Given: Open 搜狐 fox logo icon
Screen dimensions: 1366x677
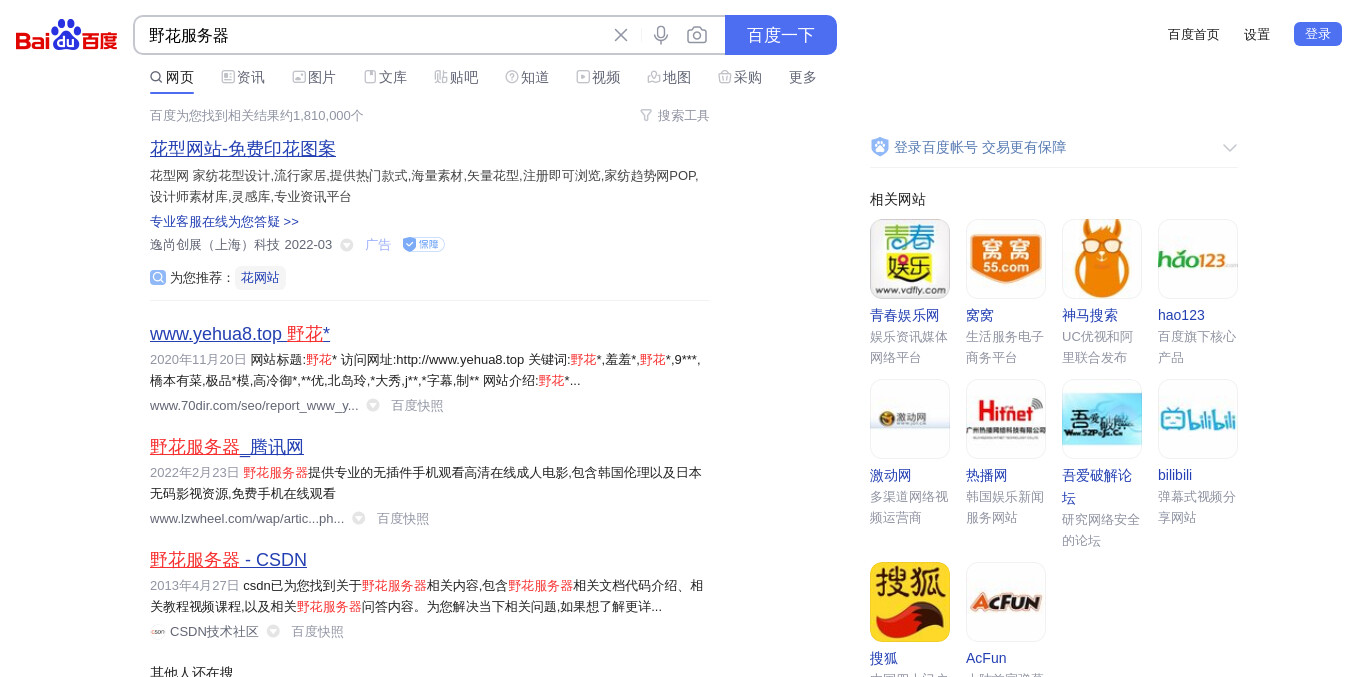Looking at the screenshot, I should (x=910, y=602).
